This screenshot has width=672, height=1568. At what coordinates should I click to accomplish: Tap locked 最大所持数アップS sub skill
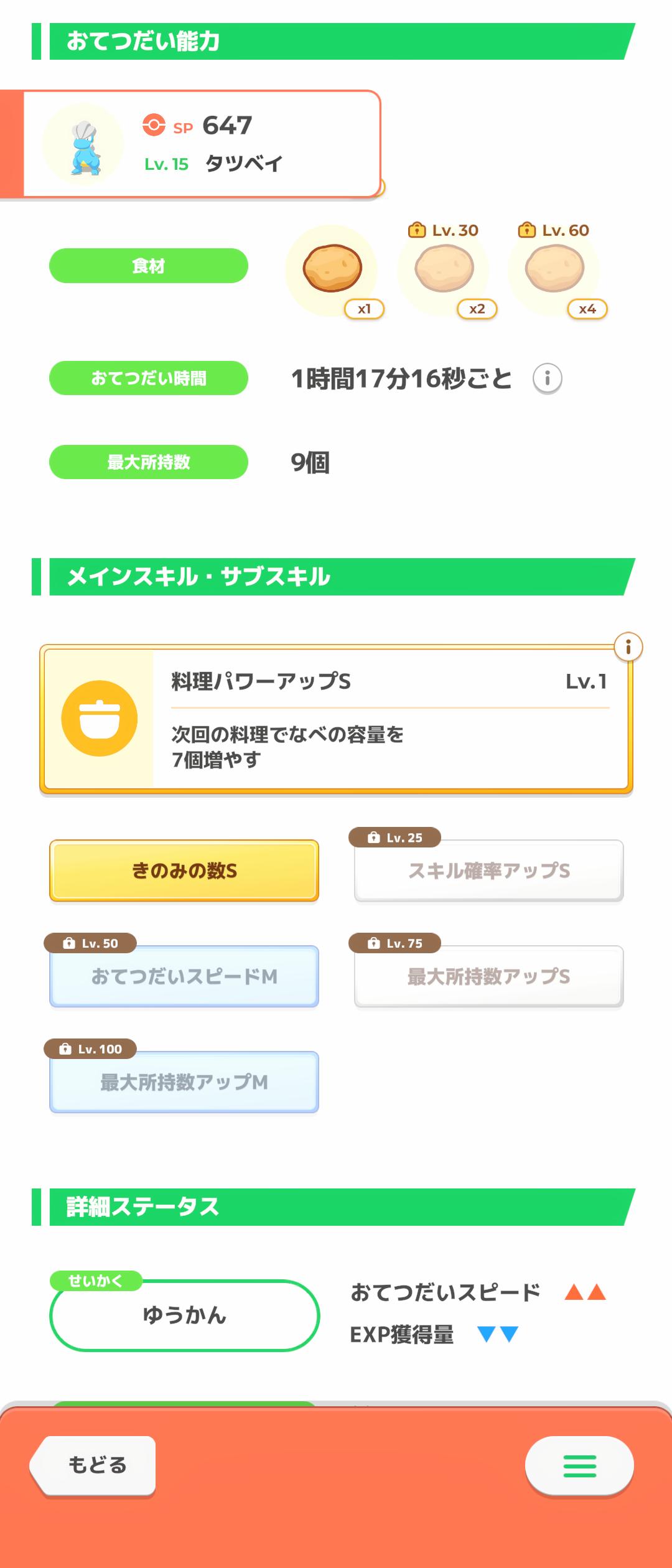488,976
